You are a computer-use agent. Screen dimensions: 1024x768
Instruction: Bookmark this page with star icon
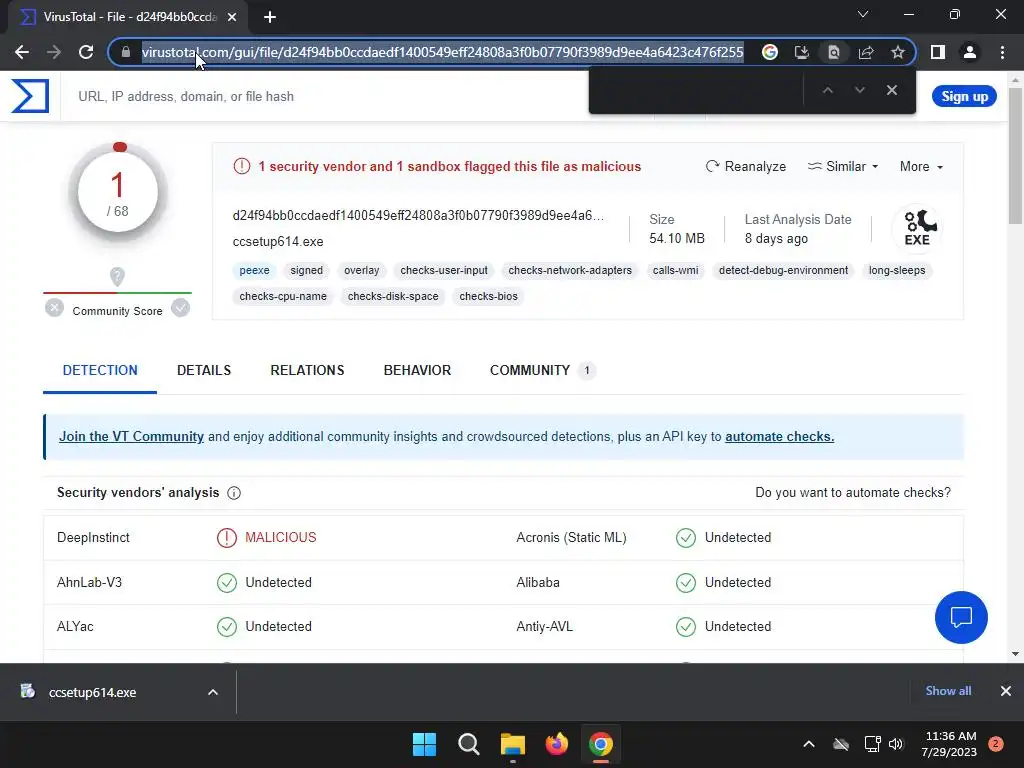coord(898,52)
